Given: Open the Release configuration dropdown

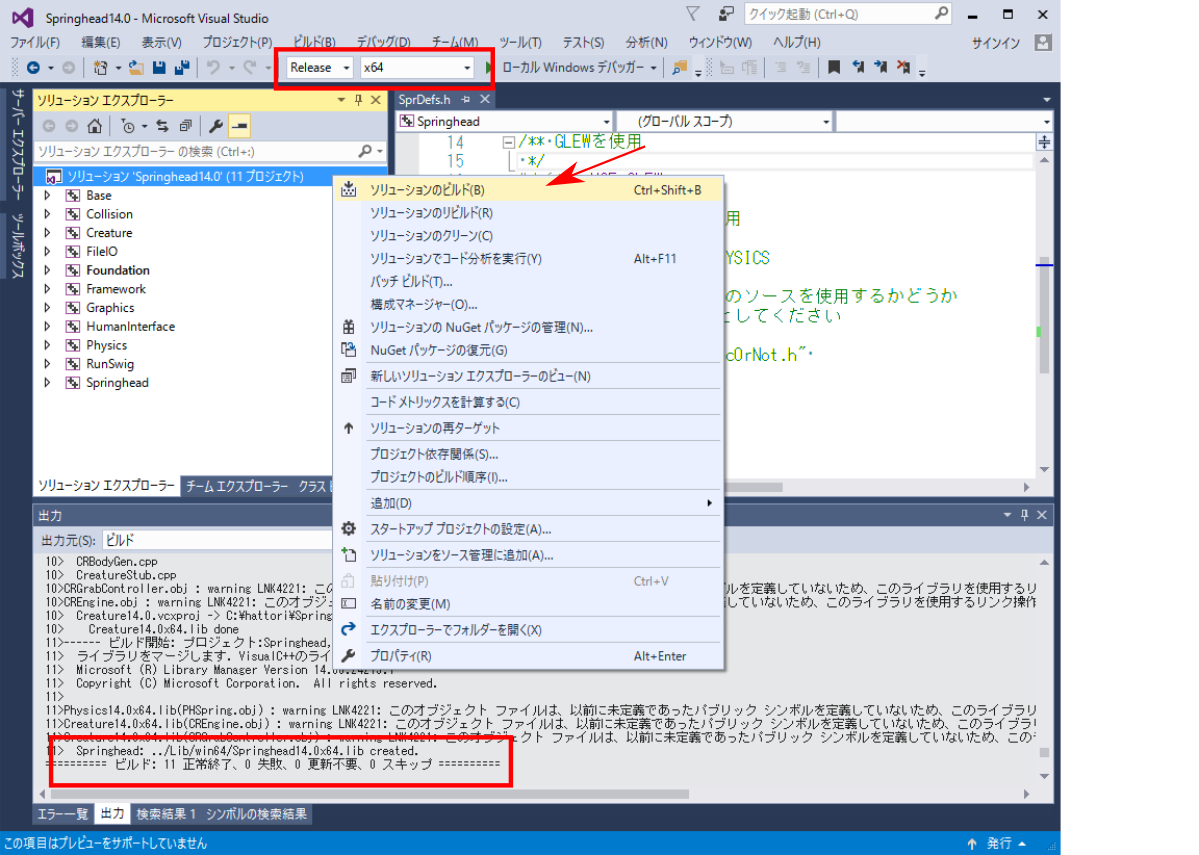Looking at the screenshot, I should [319, 68].
